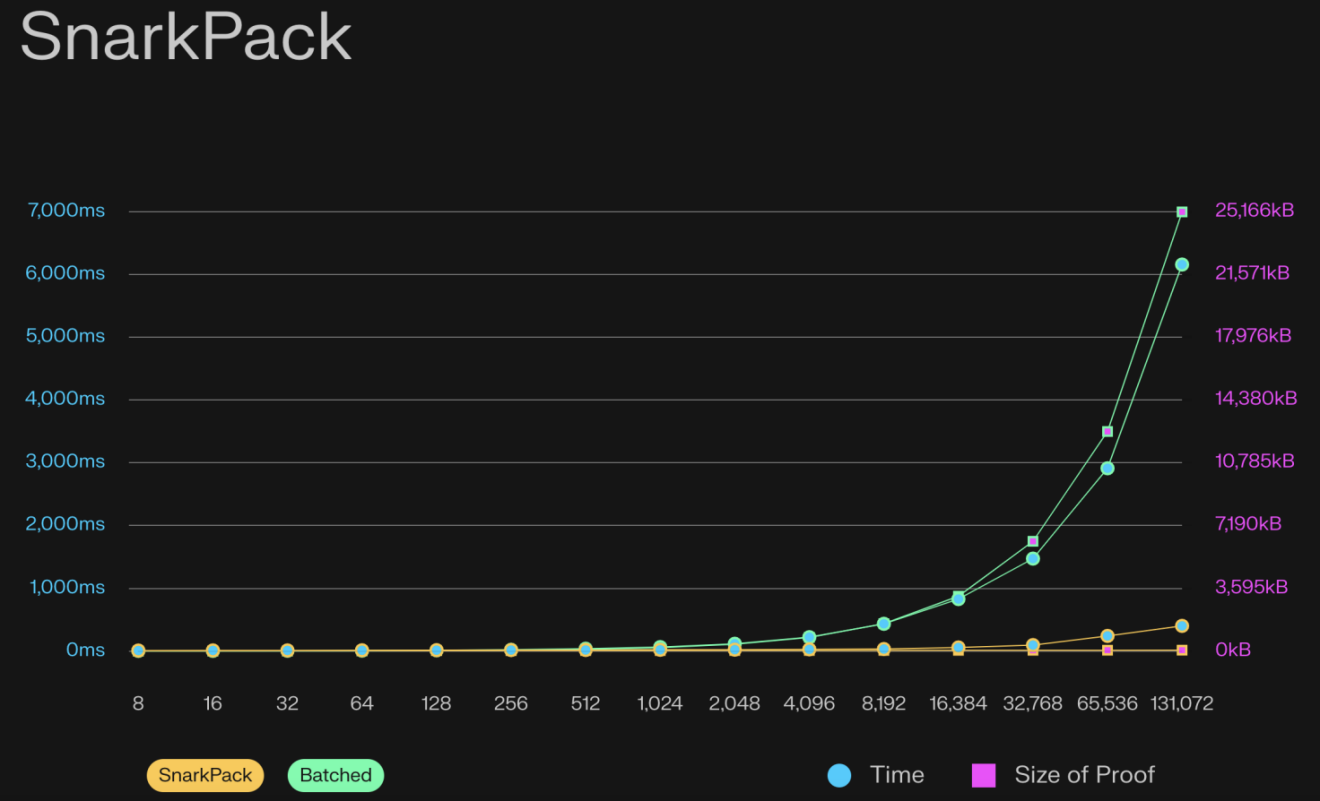Click the 512 x-axis label
Image resolution: width=1320 pixels, height=801 pixels.
point(585,703)
